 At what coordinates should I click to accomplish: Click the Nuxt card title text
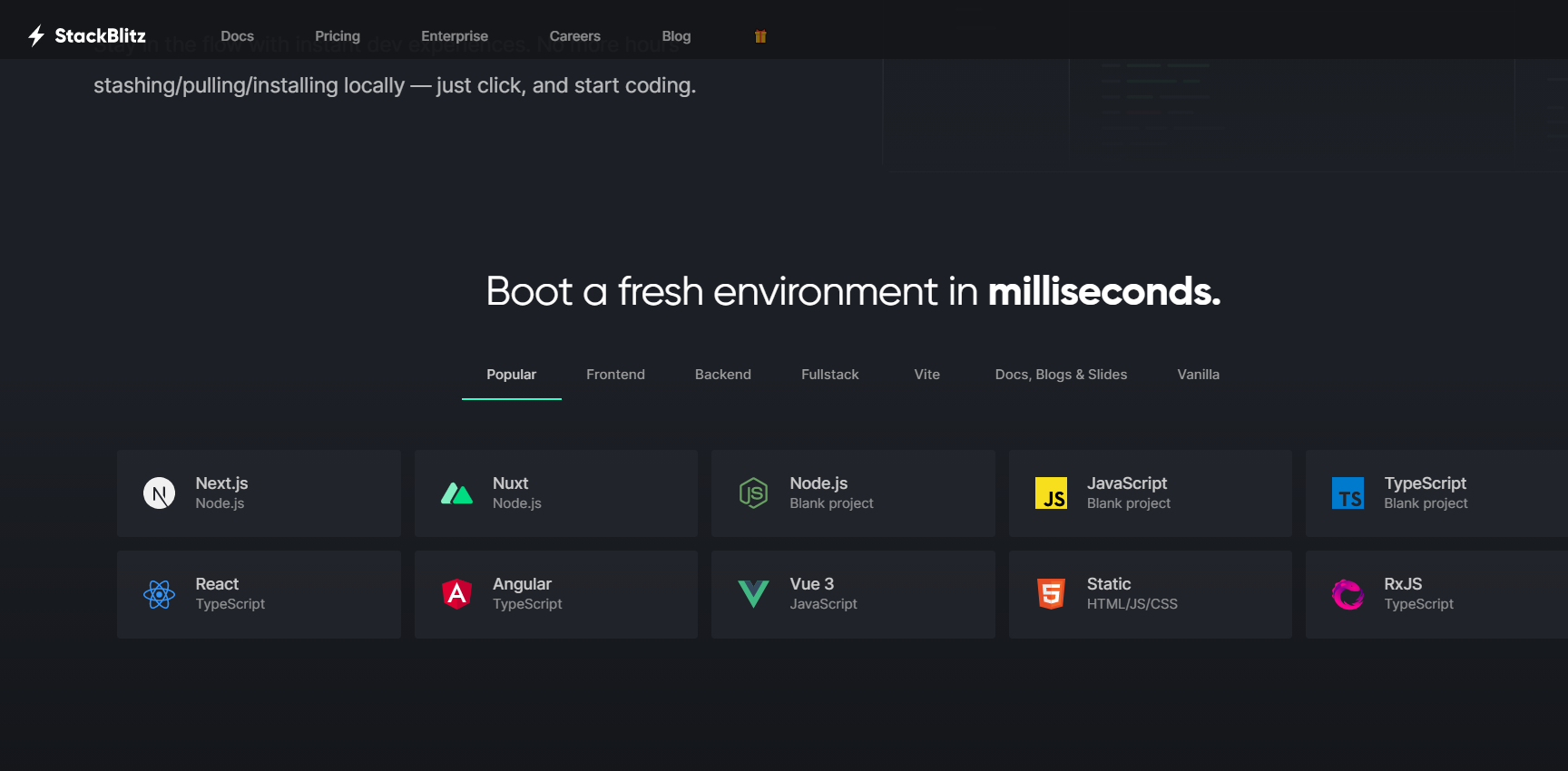click(x=511, y=483)
